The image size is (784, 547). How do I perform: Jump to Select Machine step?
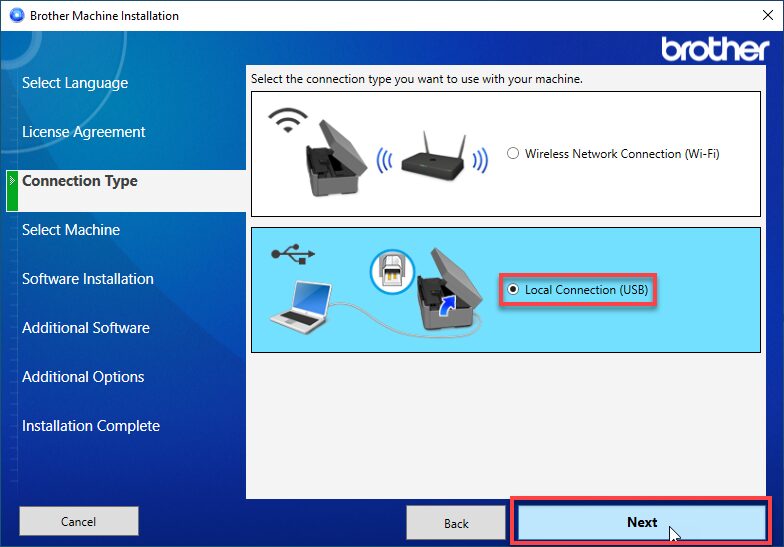click(71, 230)
